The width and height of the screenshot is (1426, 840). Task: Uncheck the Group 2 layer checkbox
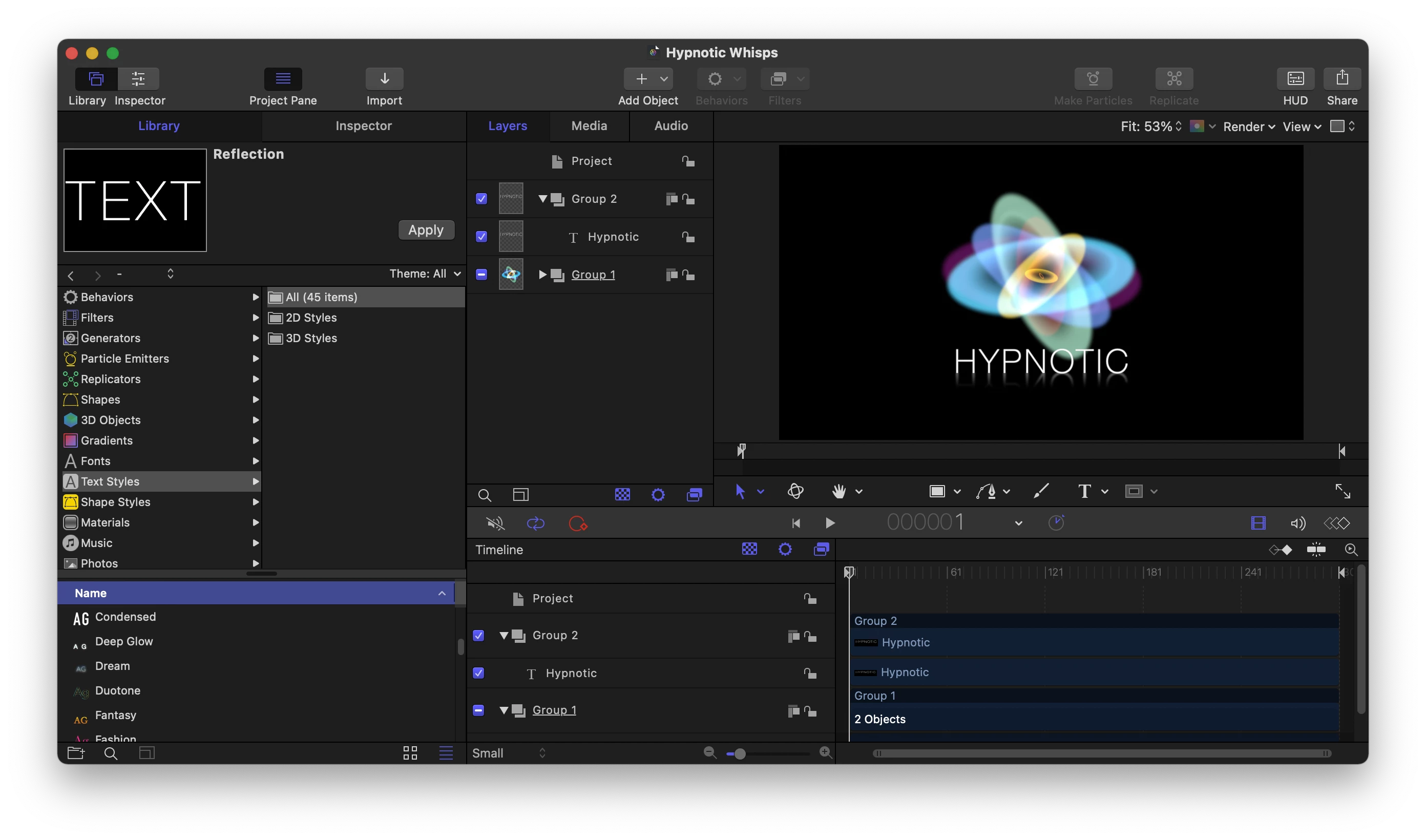coord(481,199)
